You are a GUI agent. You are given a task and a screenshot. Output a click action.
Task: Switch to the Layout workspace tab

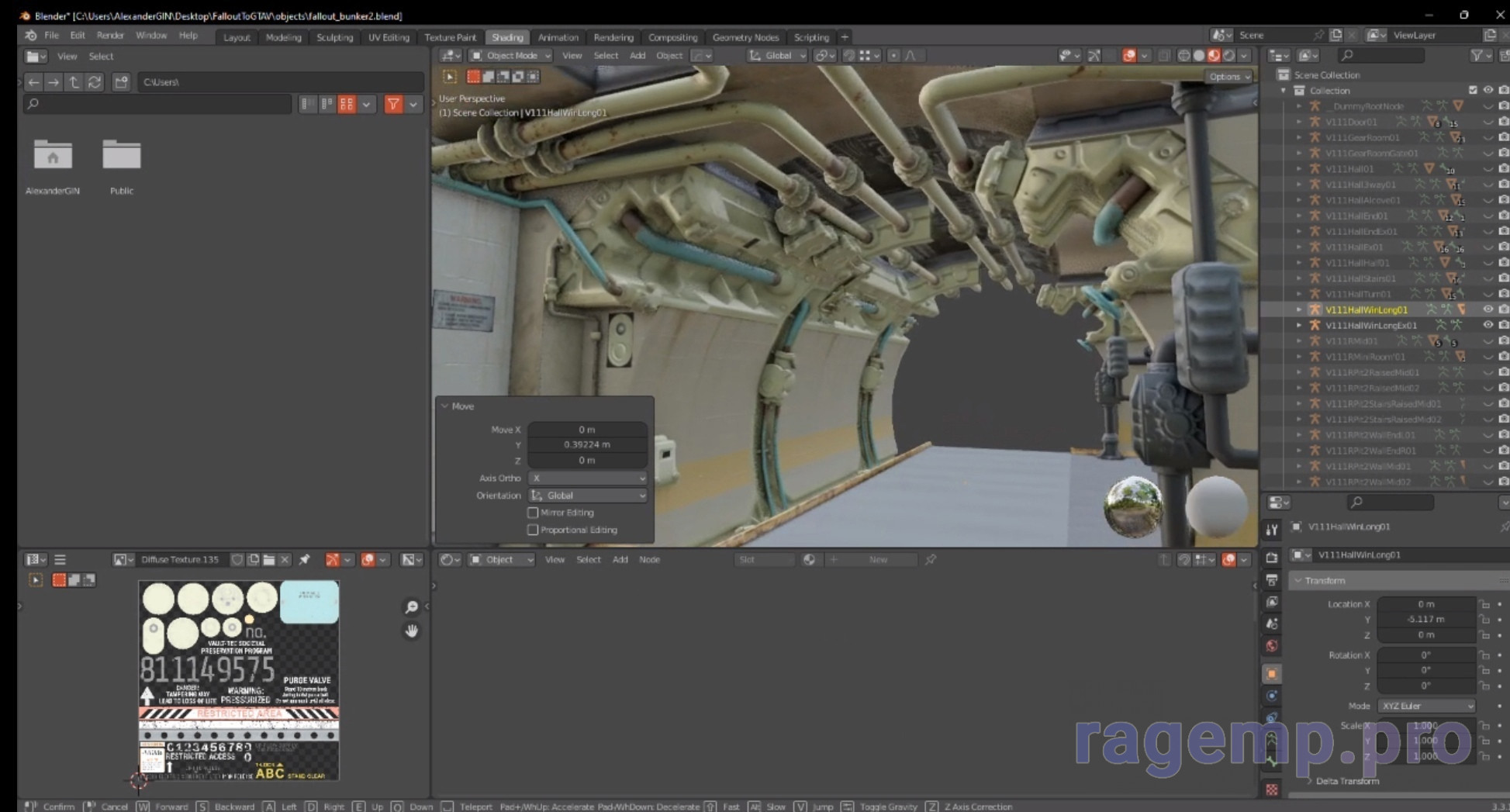(x=237, y=37)
